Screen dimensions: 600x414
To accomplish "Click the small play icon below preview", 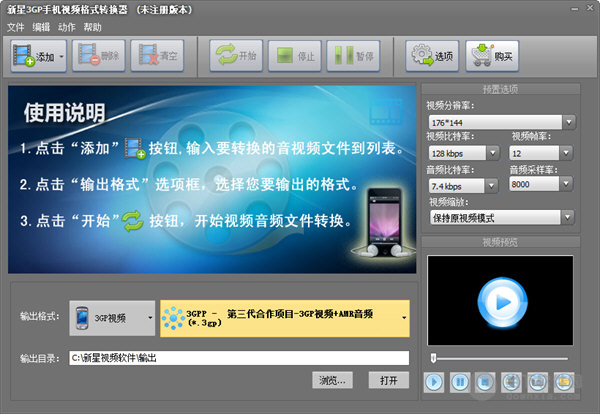I will (x=434, y=382).
